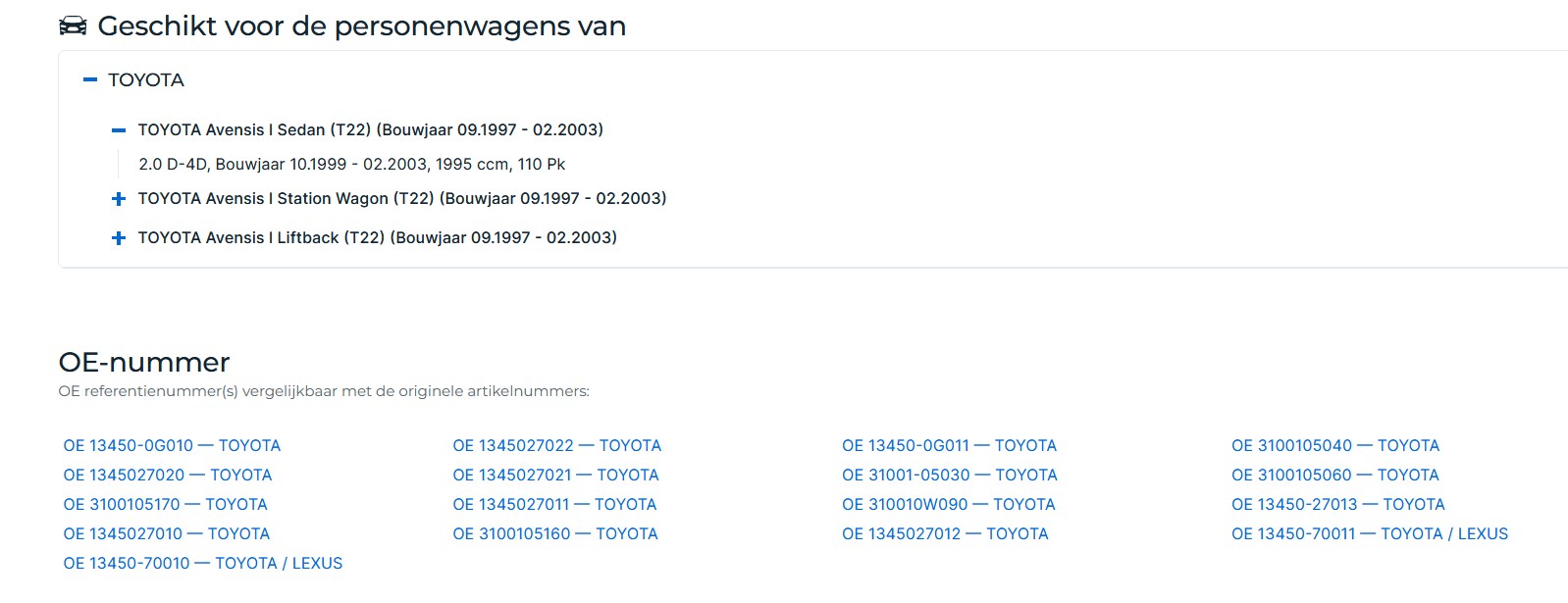The width and height of the screenshot is (1568, 603).
Task: Open OE 13450-70010 TOYOTA / LEXUS link
Action: point(203,564)
